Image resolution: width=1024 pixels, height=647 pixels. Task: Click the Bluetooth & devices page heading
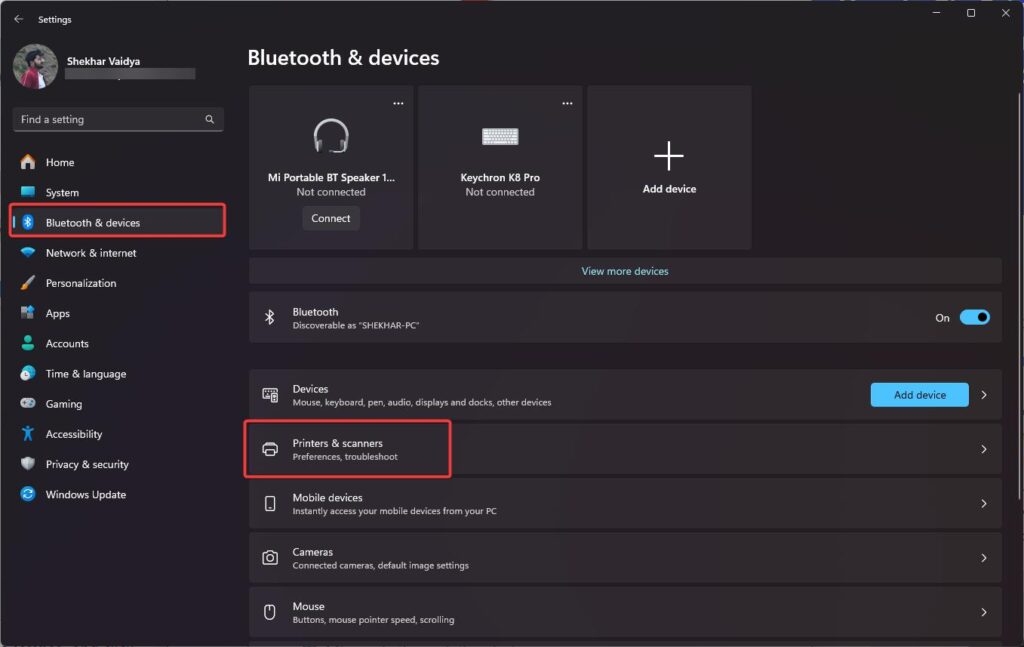[344, 57]
